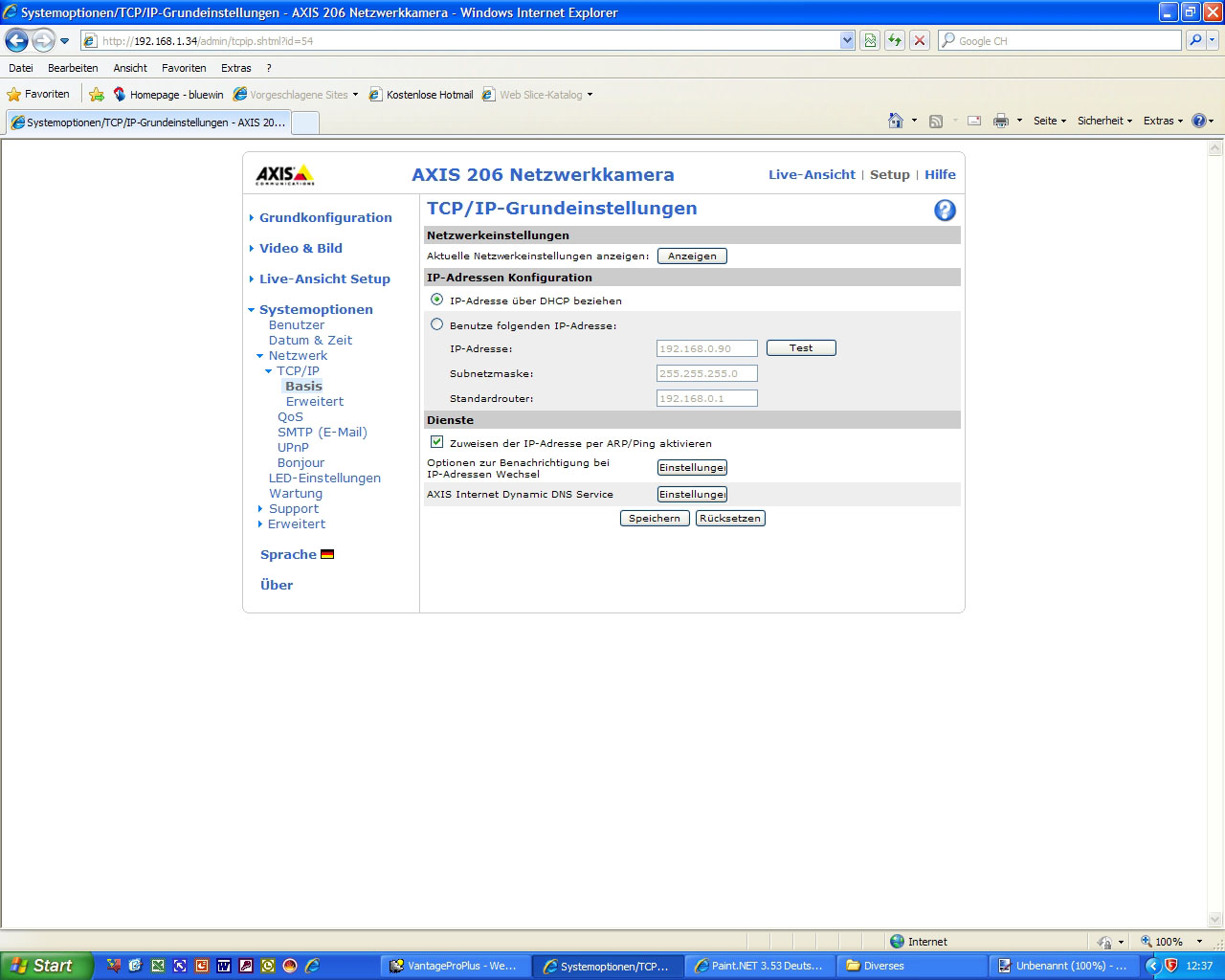The image size is (1225, 980).
Task: Click the Speichern button
Action: click(x=655, y=518)
